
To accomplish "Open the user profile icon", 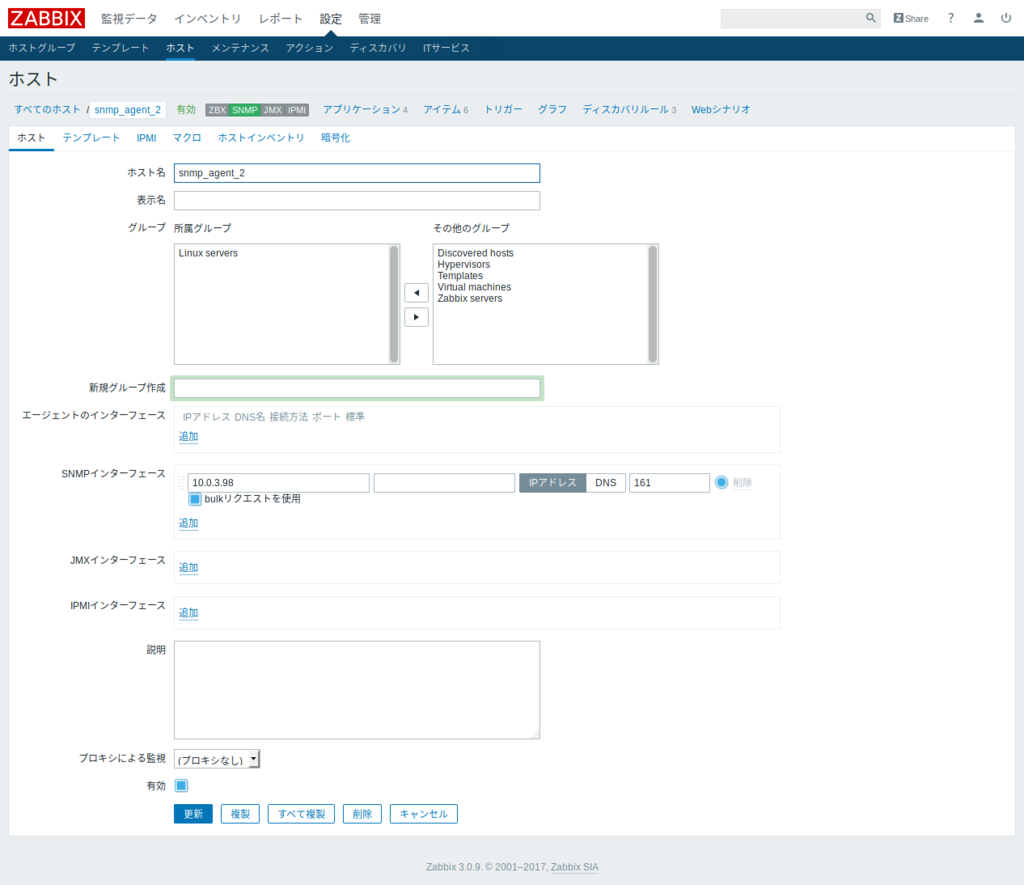I will [x=978, y=18].
